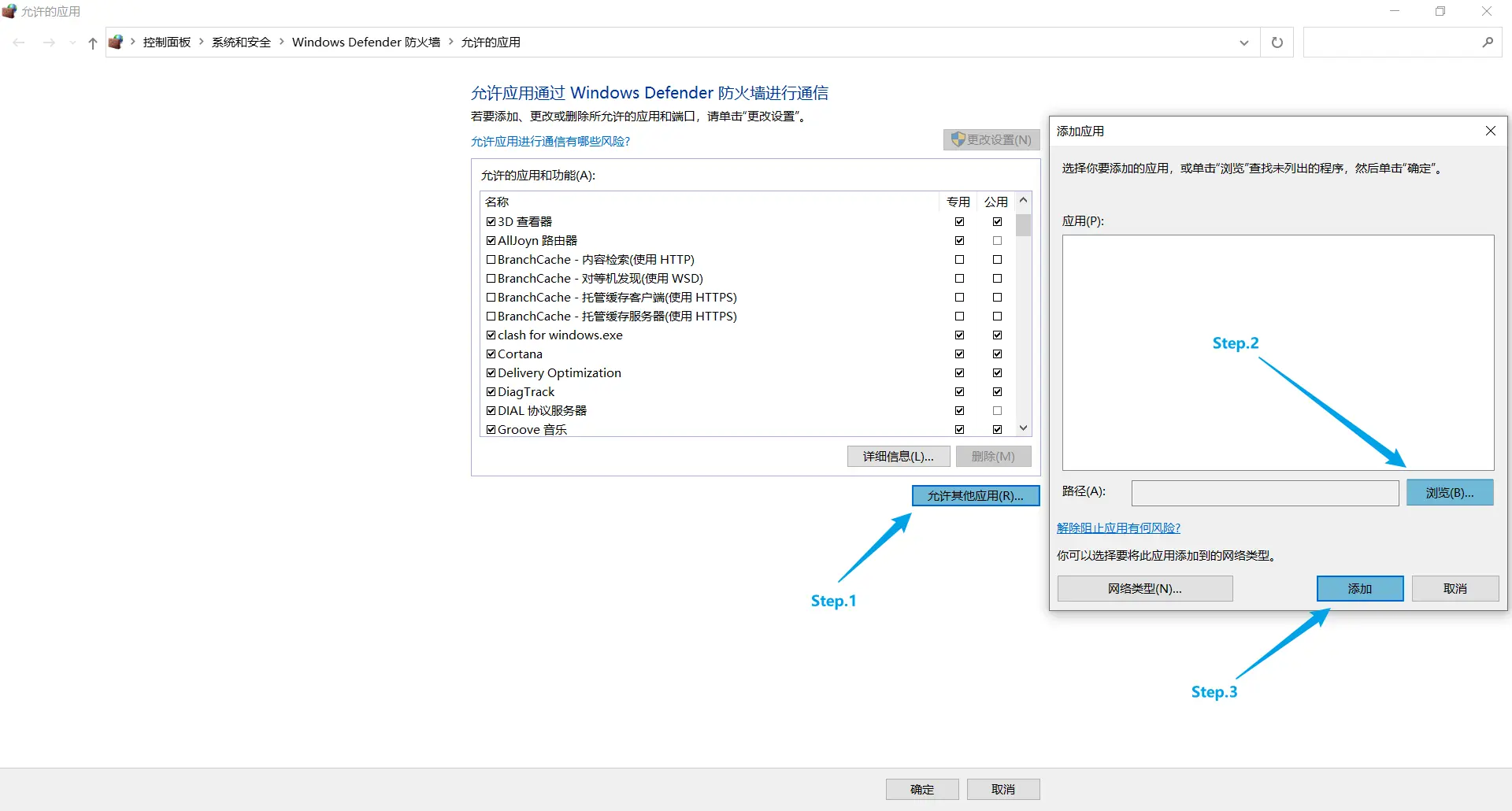Expand chevron after 控制面板 breadcrumb
Screen dimensions: 1512x811
click(202, 42)
